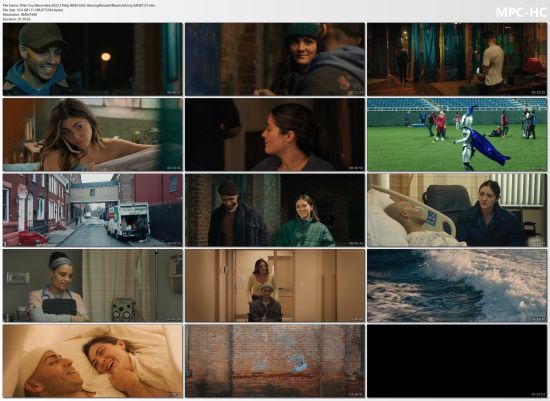550x401 pixels.
Task: Select thumbnail of ponytailed woman in dark doorway
Action: point(275,135)
